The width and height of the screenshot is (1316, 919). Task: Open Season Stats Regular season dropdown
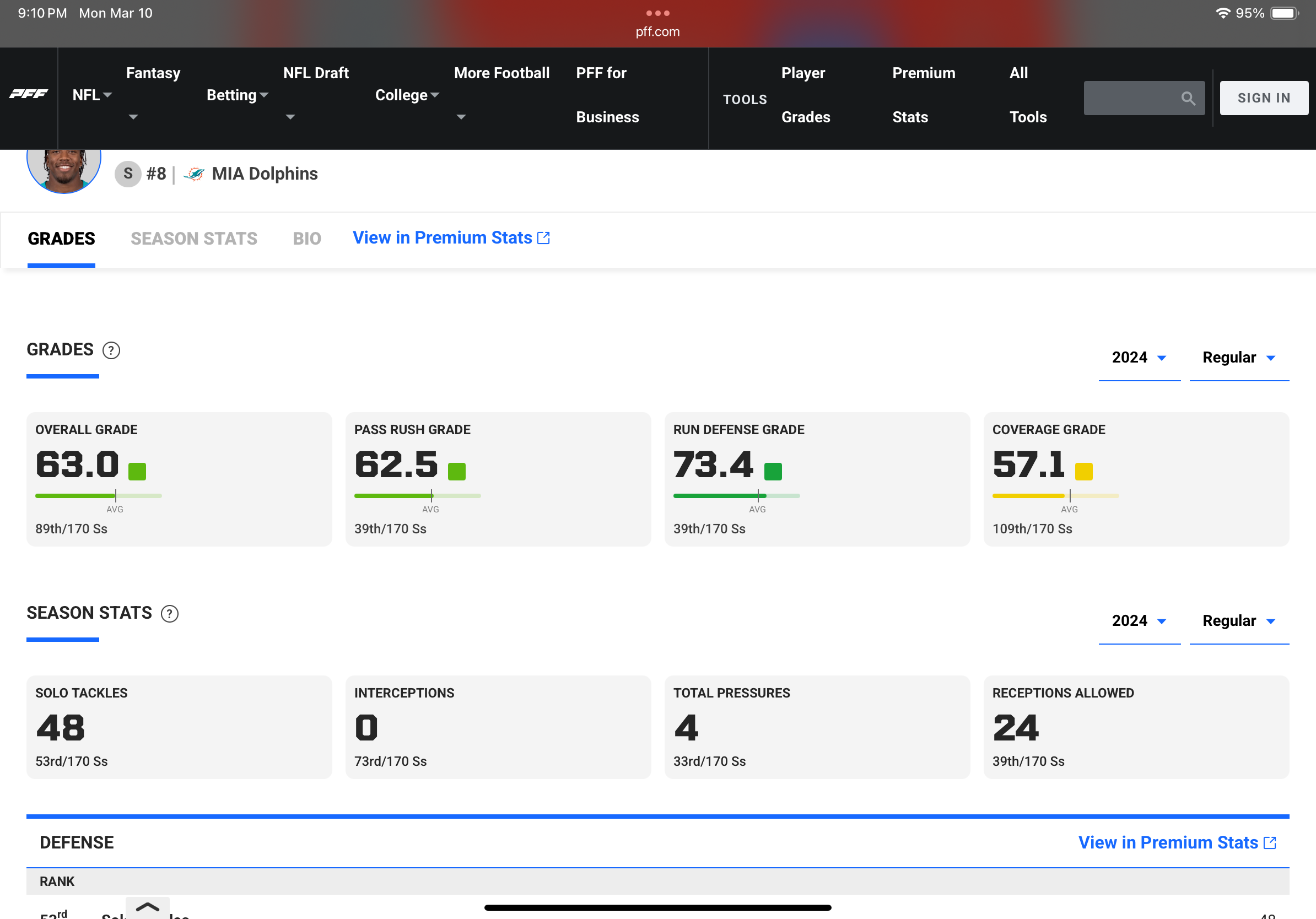[x=1239, y=621]
